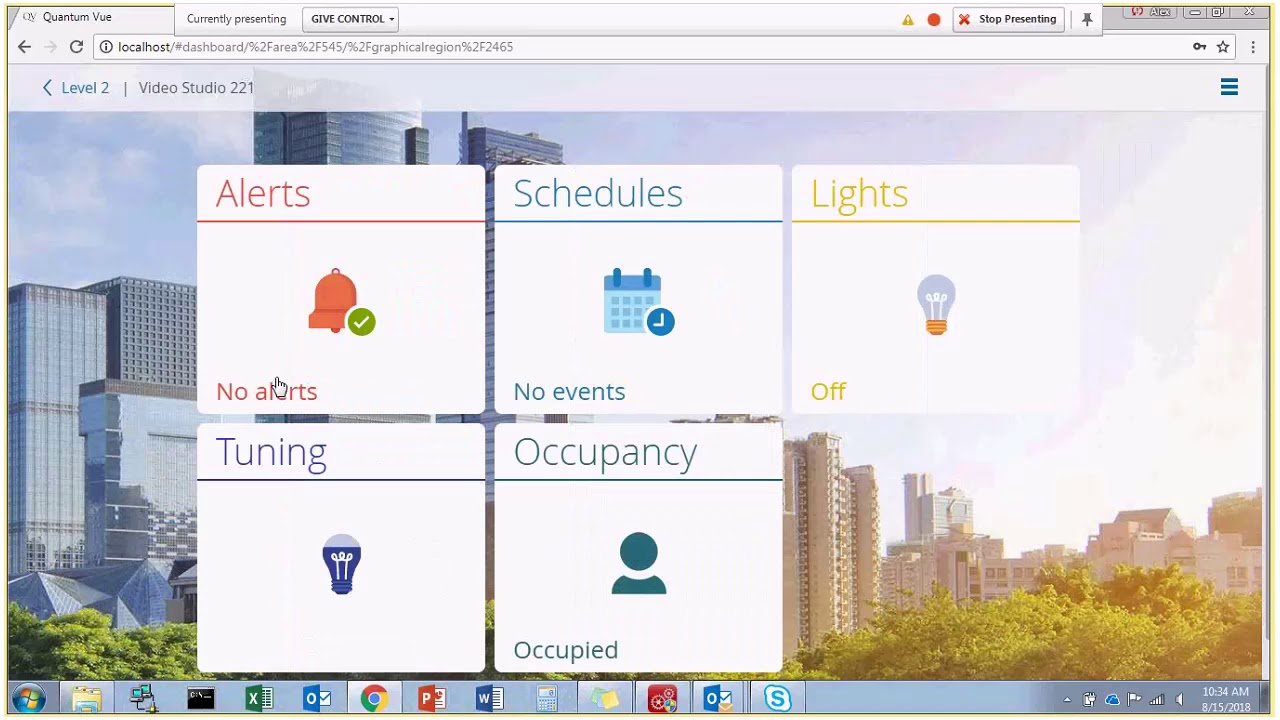This screenshot has height=720, width=1280.
Task: Open Chrome three-dot menu
Action: click(1253, 46)
